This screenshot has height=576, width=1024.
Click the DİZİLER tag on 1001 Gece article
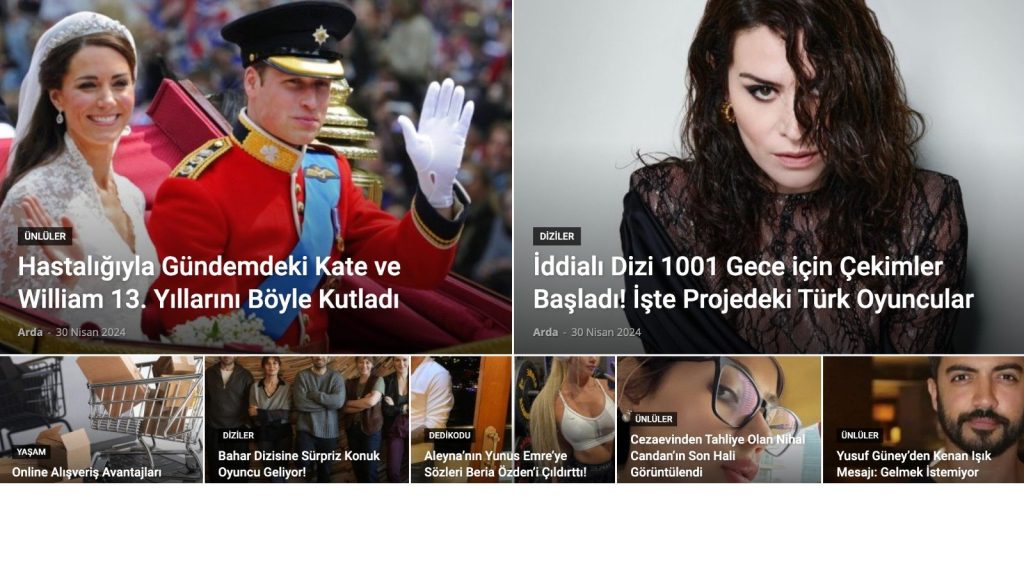click(x=556, y=236)
